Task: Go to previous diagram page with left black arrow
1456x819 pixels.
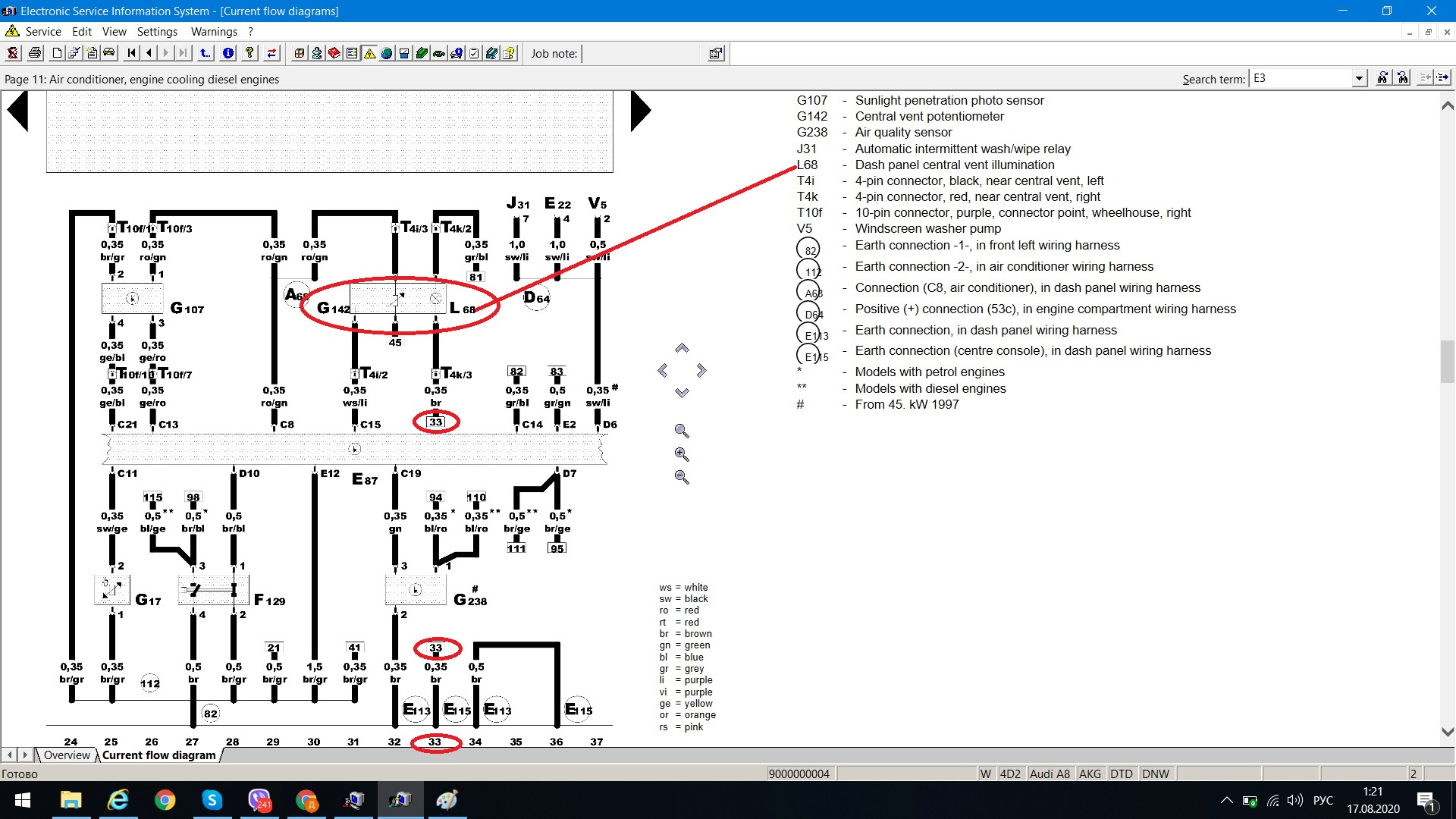Action: [x=17, y=111]
